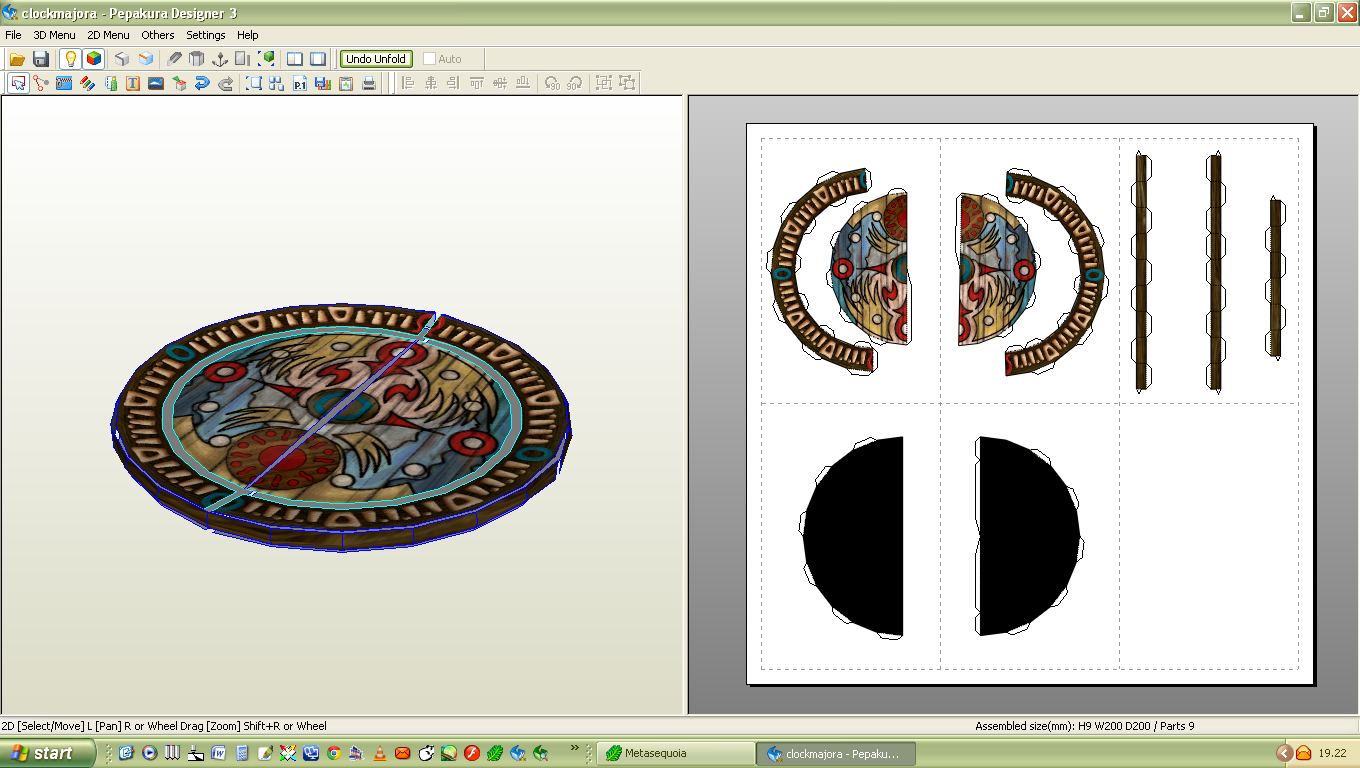
Task: Switch to split two-pane window layout icon
Action: click(x=295, y=59)
